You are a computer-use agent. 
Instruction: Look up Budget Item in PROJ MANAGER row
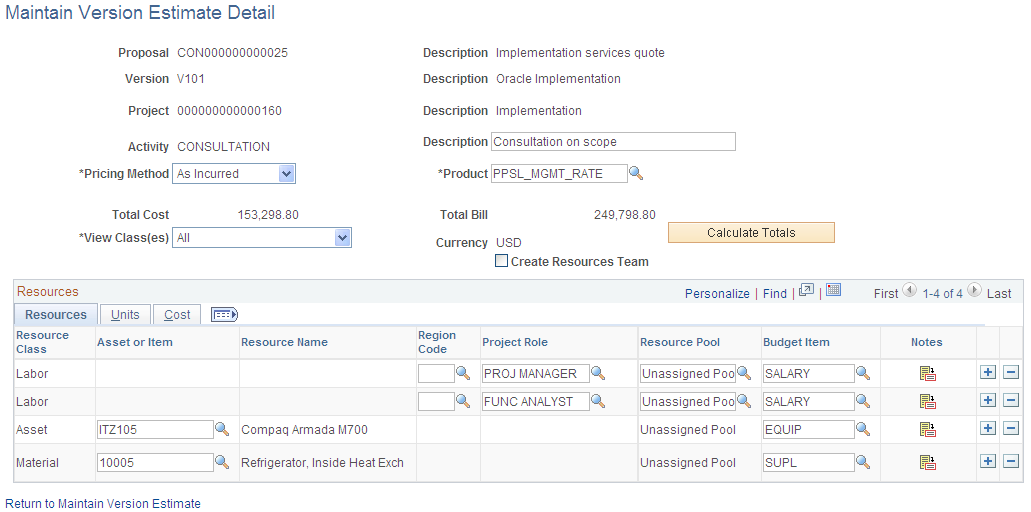point(863,373)
